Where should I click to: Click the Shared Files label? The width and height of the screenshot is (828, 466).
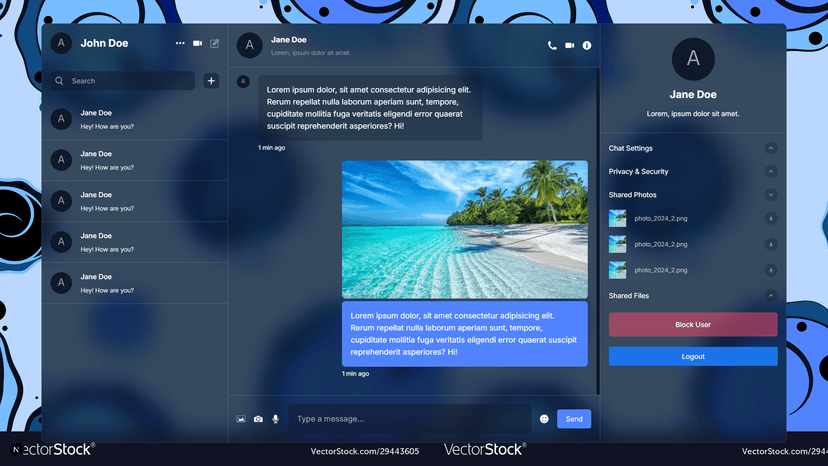coord(628,295)
